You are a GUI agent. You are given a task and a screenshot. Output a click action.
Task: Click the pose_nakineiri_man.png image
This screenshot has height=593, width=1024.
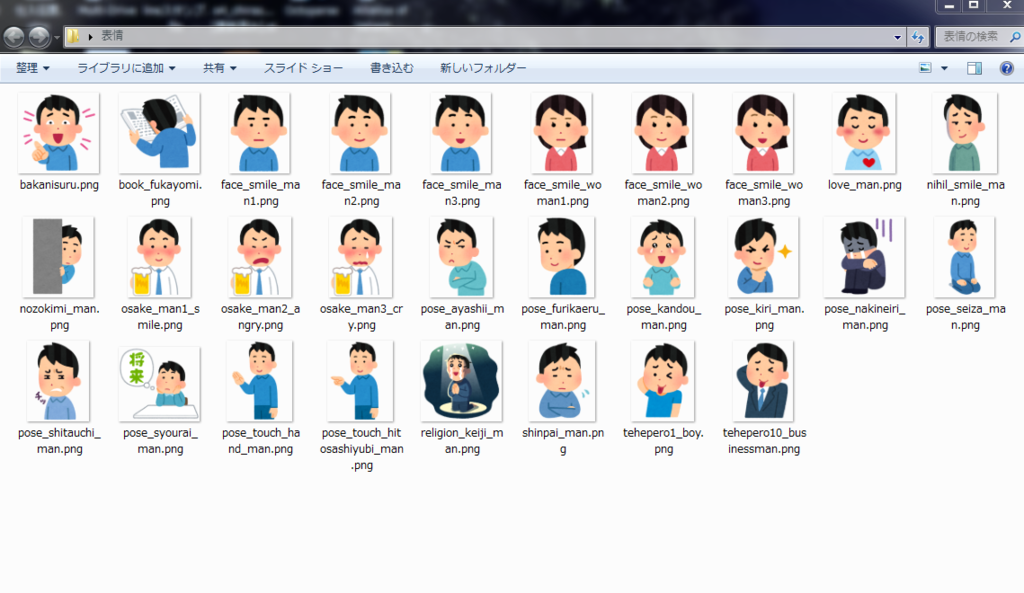[x=863, y=257]
